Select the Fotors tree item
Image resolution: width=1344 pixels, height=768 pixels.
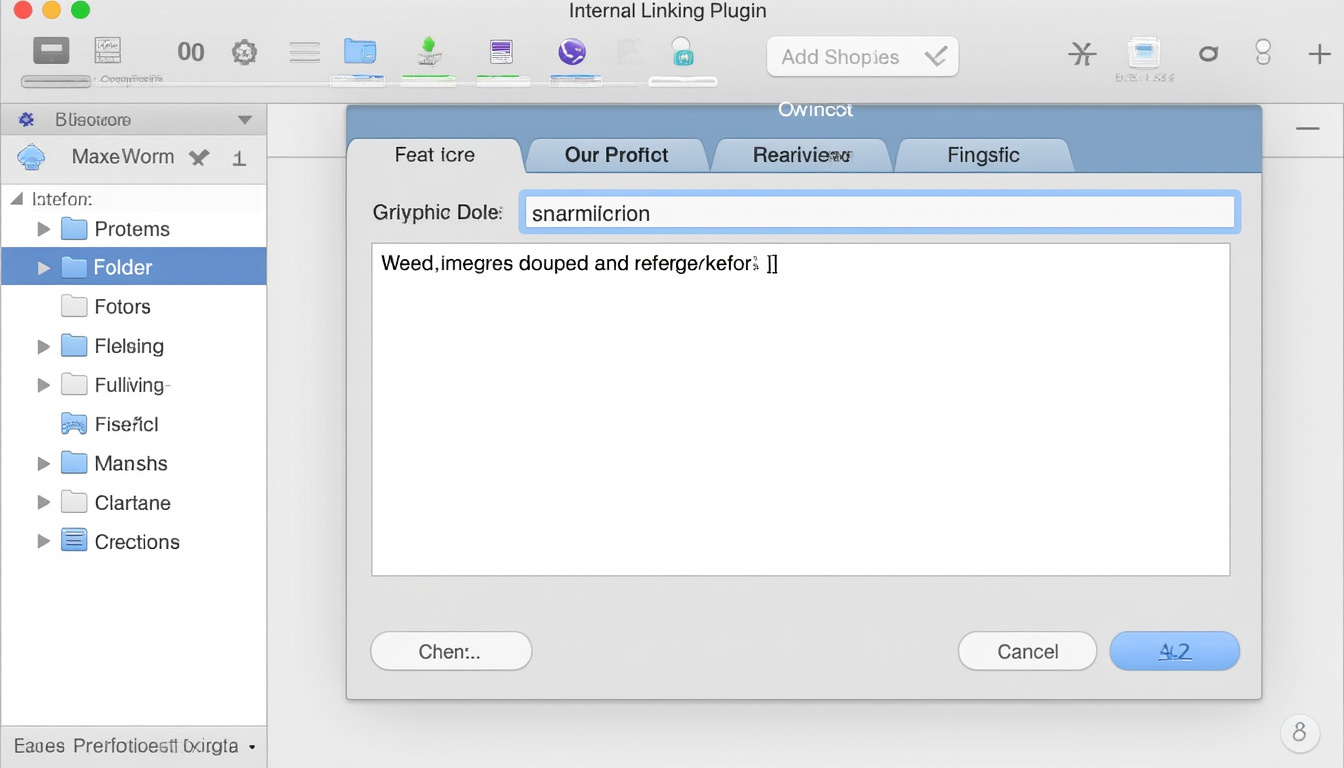click(x=133, y=307)
